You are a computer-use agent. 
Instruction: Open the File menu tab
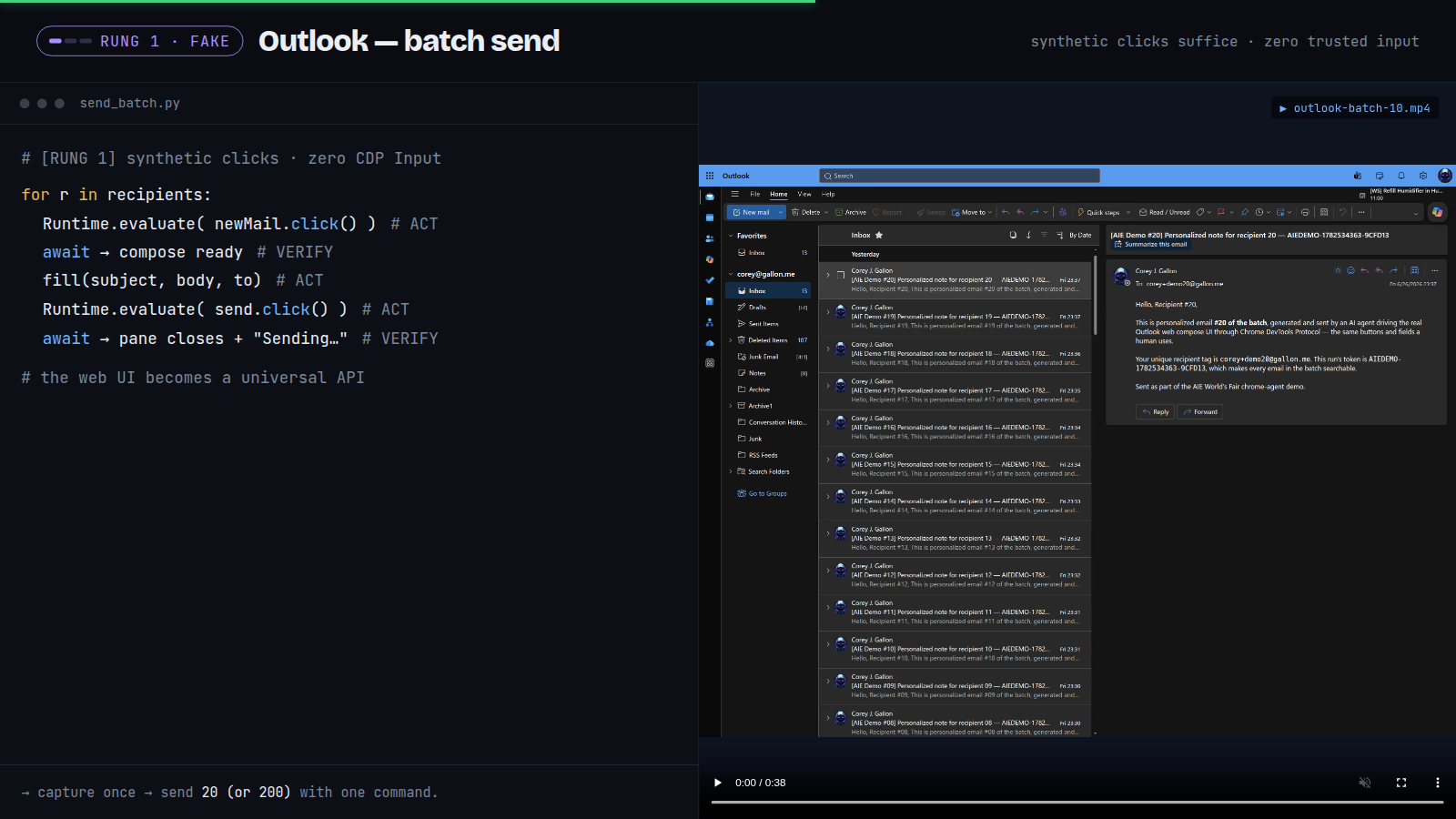coord(754,194)
